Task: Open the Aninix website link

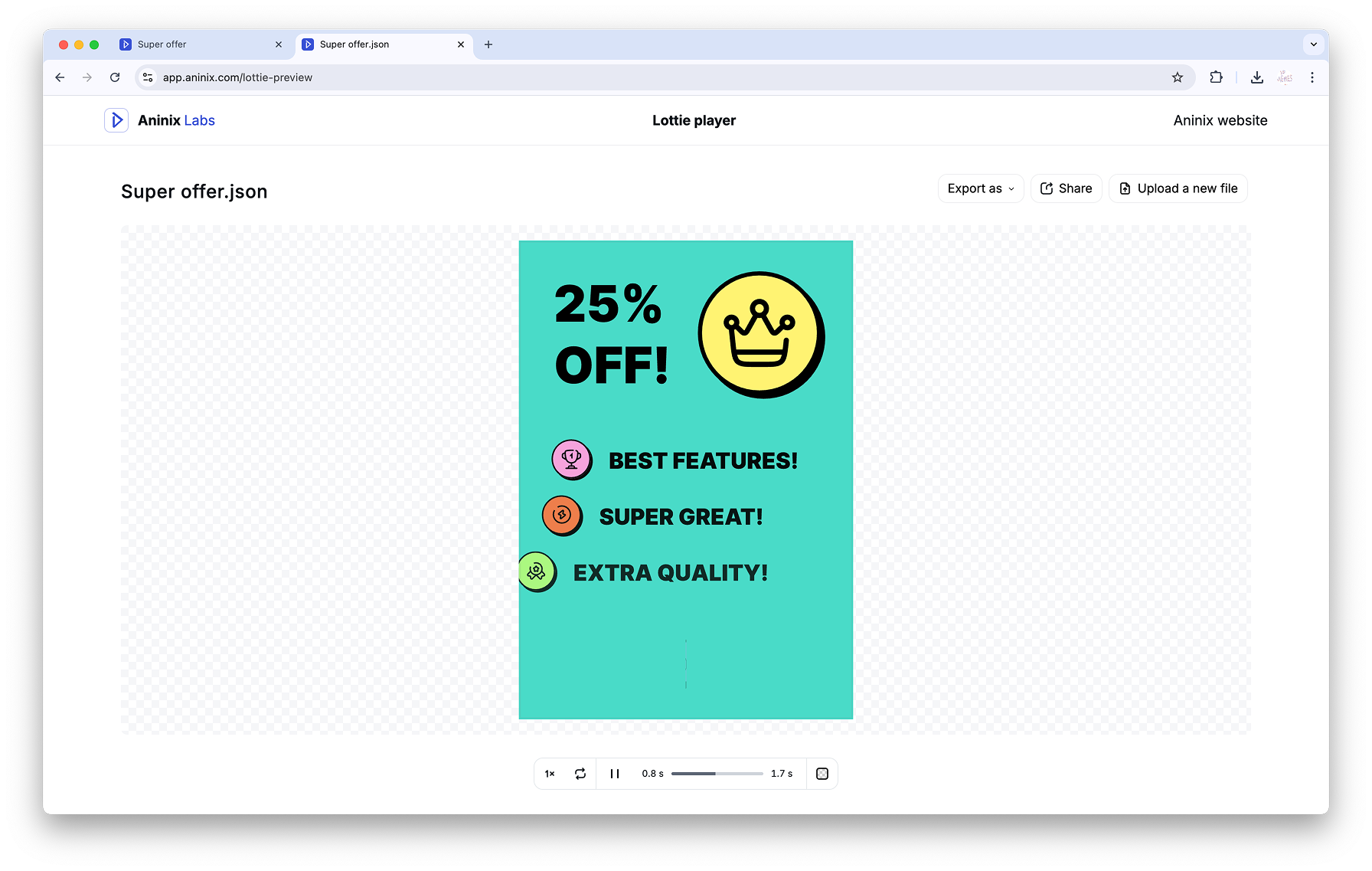Action: click(x=1220, y=120)
